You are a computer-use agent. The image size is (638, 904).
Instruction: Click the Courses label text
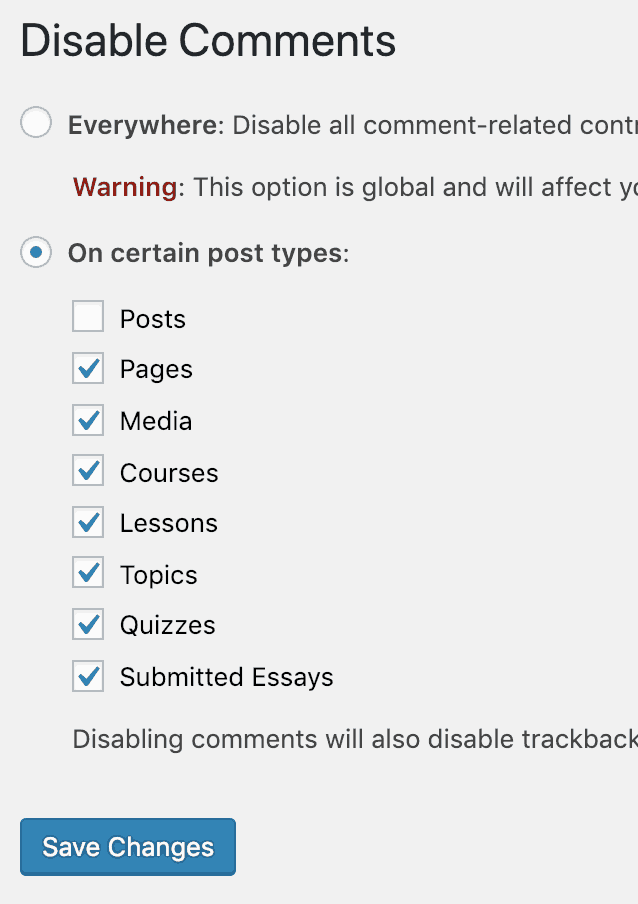(169, 473)
